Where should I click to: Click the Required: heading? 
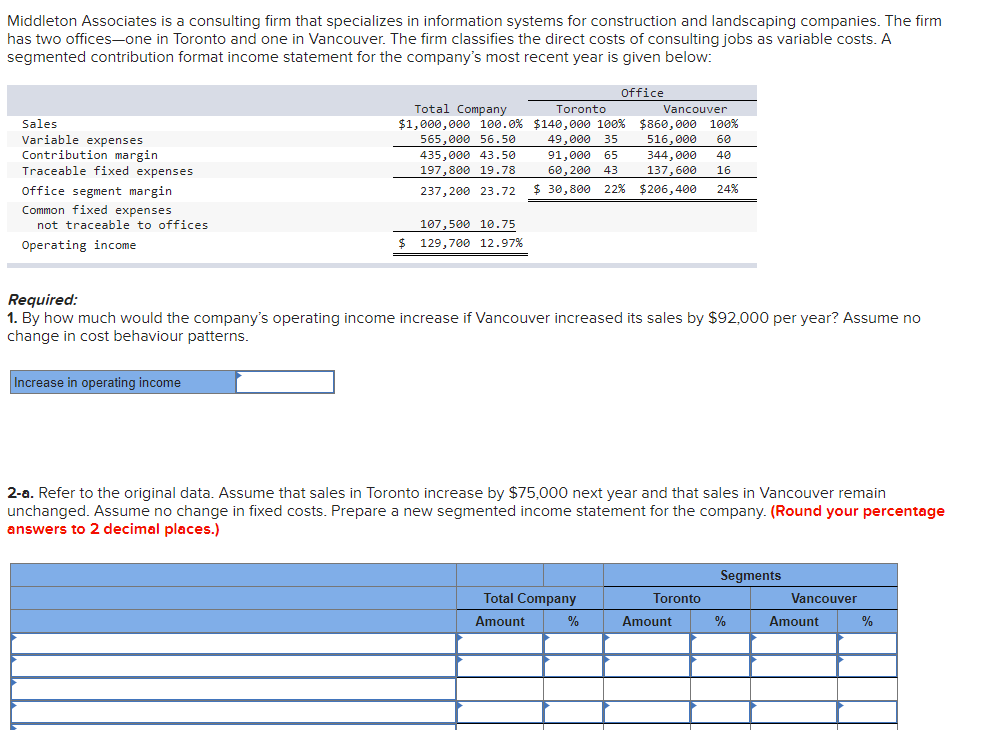coord(42,300)
